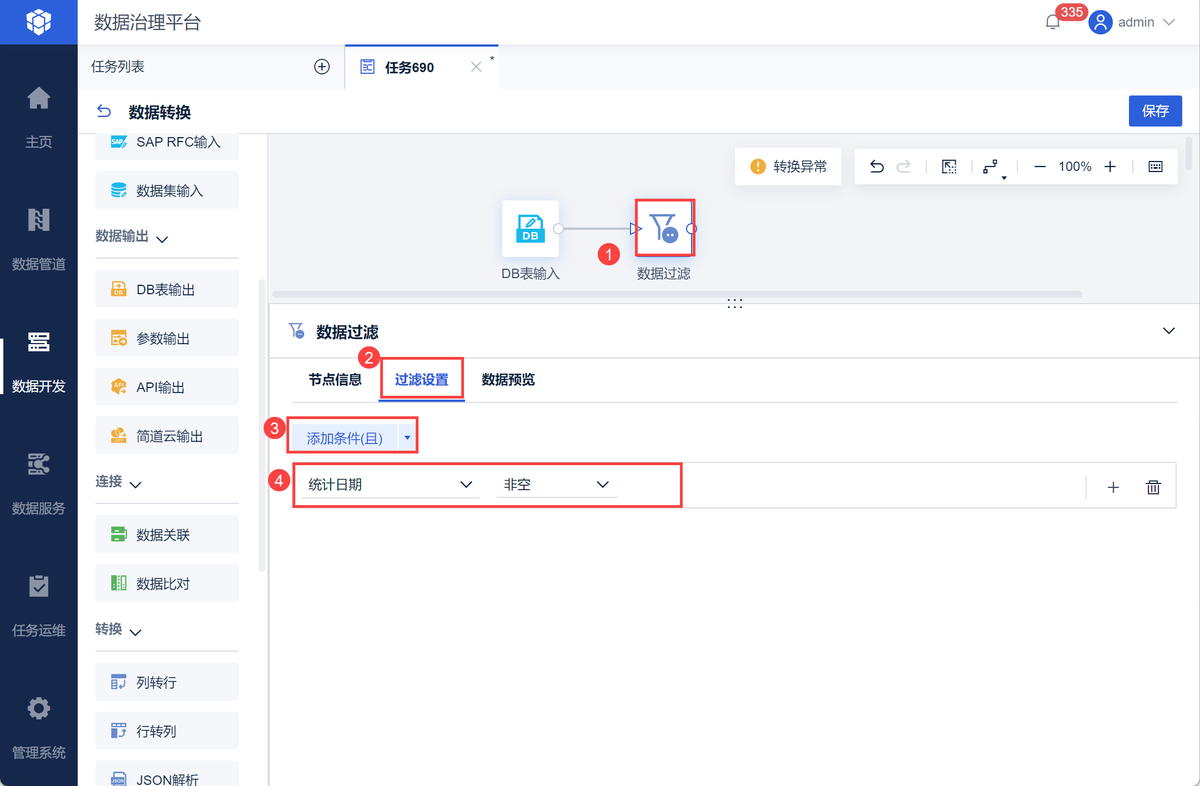Switch to 数据预览 tab
The width and height of the screenshot is (1200, 786).
click(508, 380)
